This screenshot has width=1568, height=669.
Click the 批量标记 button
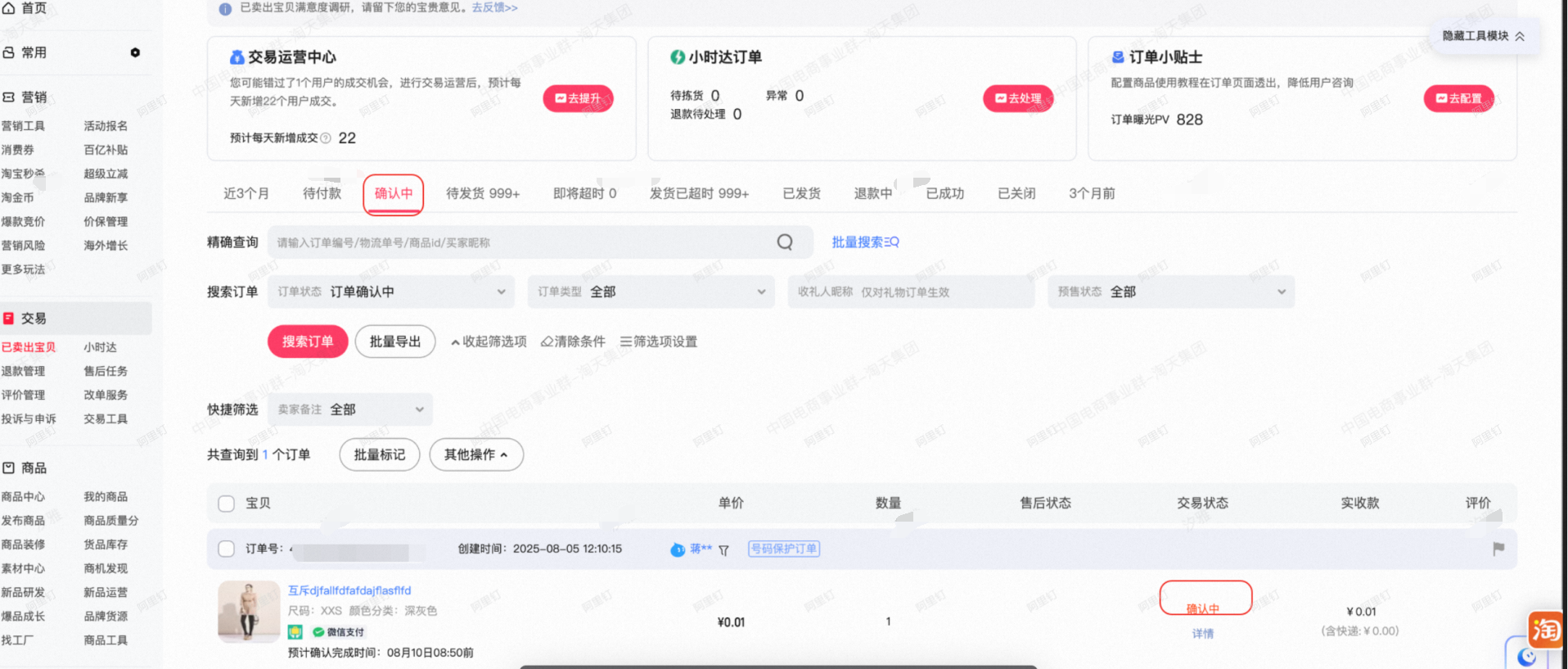(380, 454)
